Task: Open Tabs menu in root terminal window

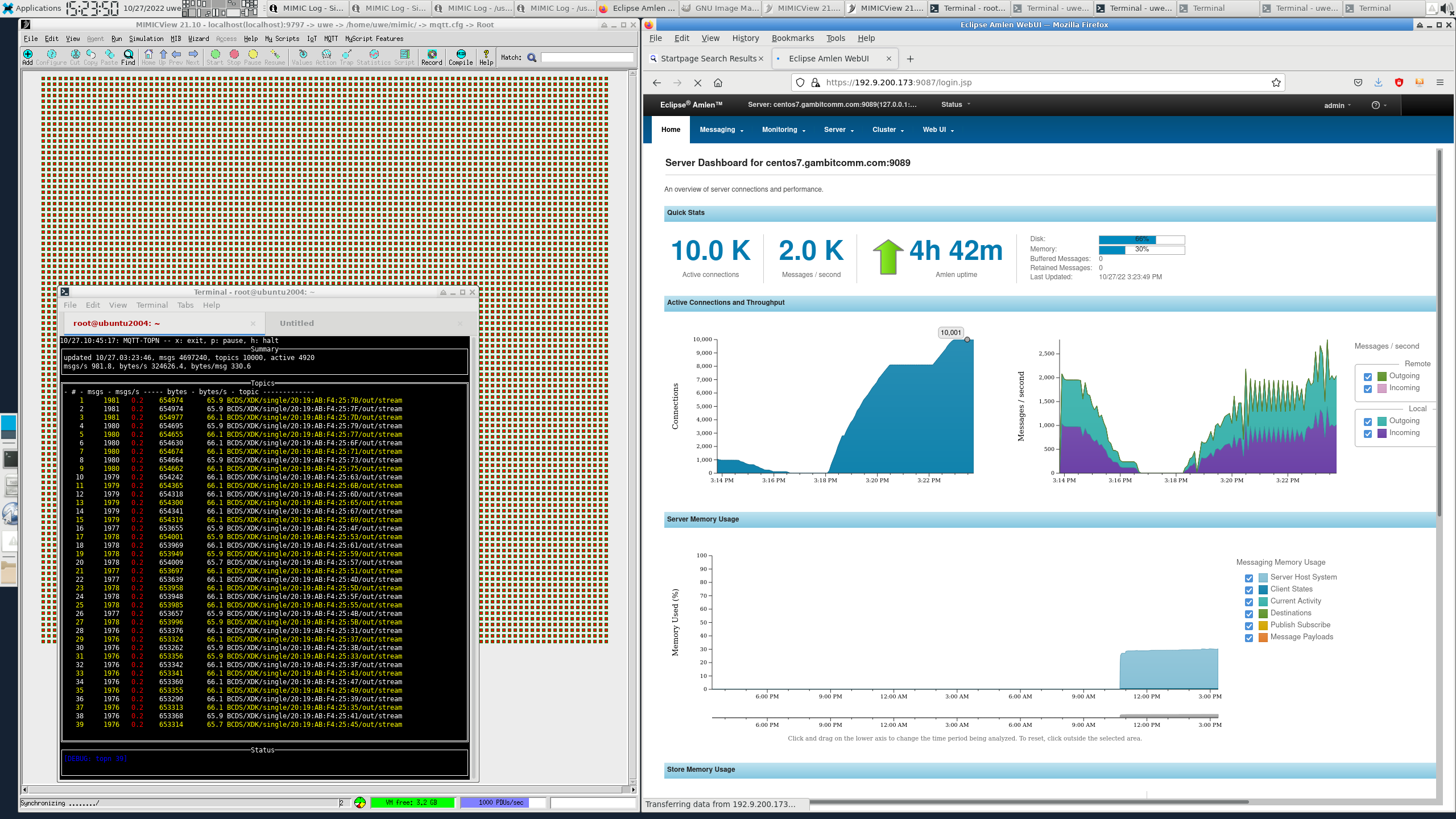Action: coord(185,305)
